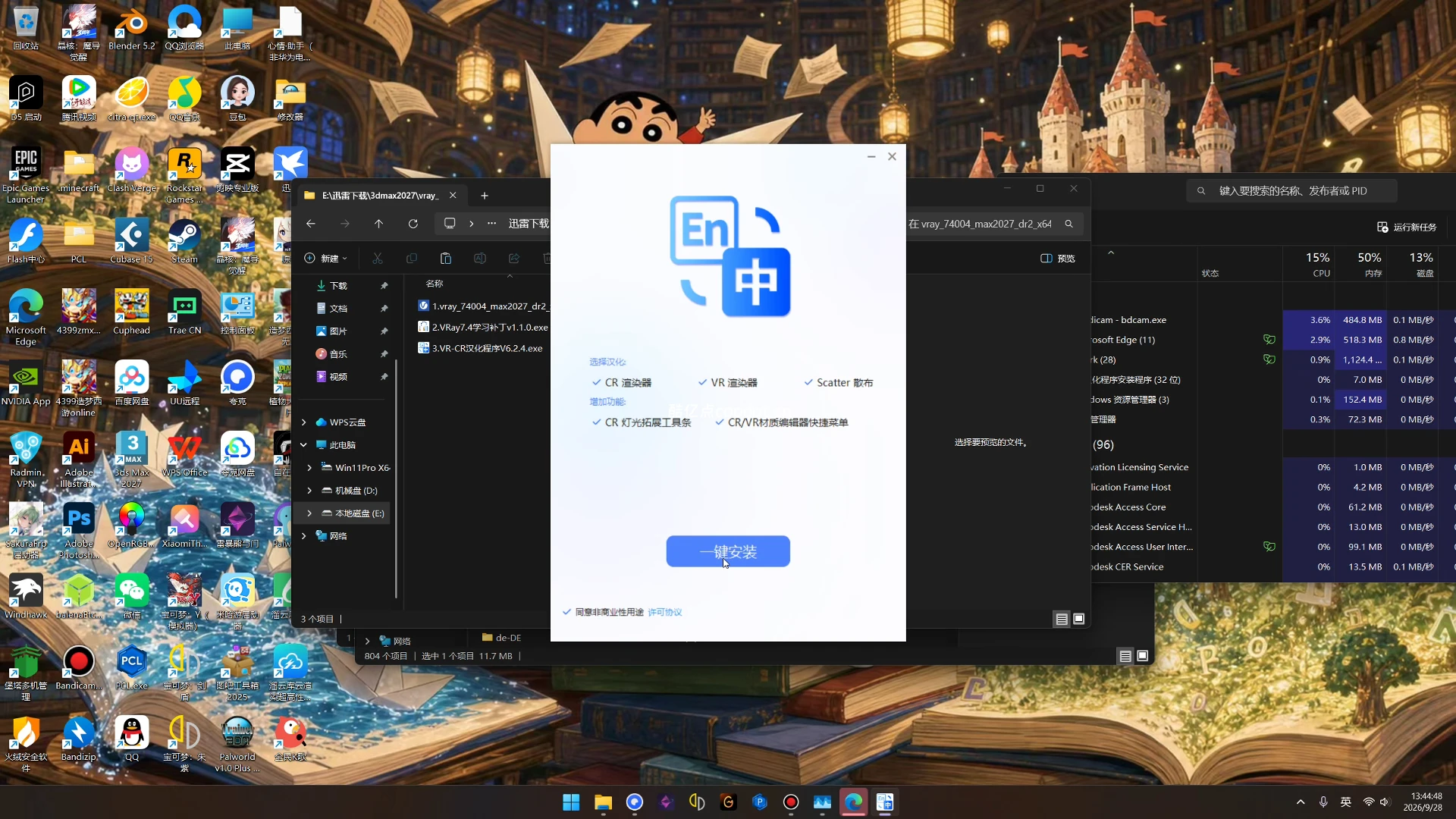1456x819 pixels.
Task: Toggle the Scatter 散布 checkbox
Action: click(808, 383)
